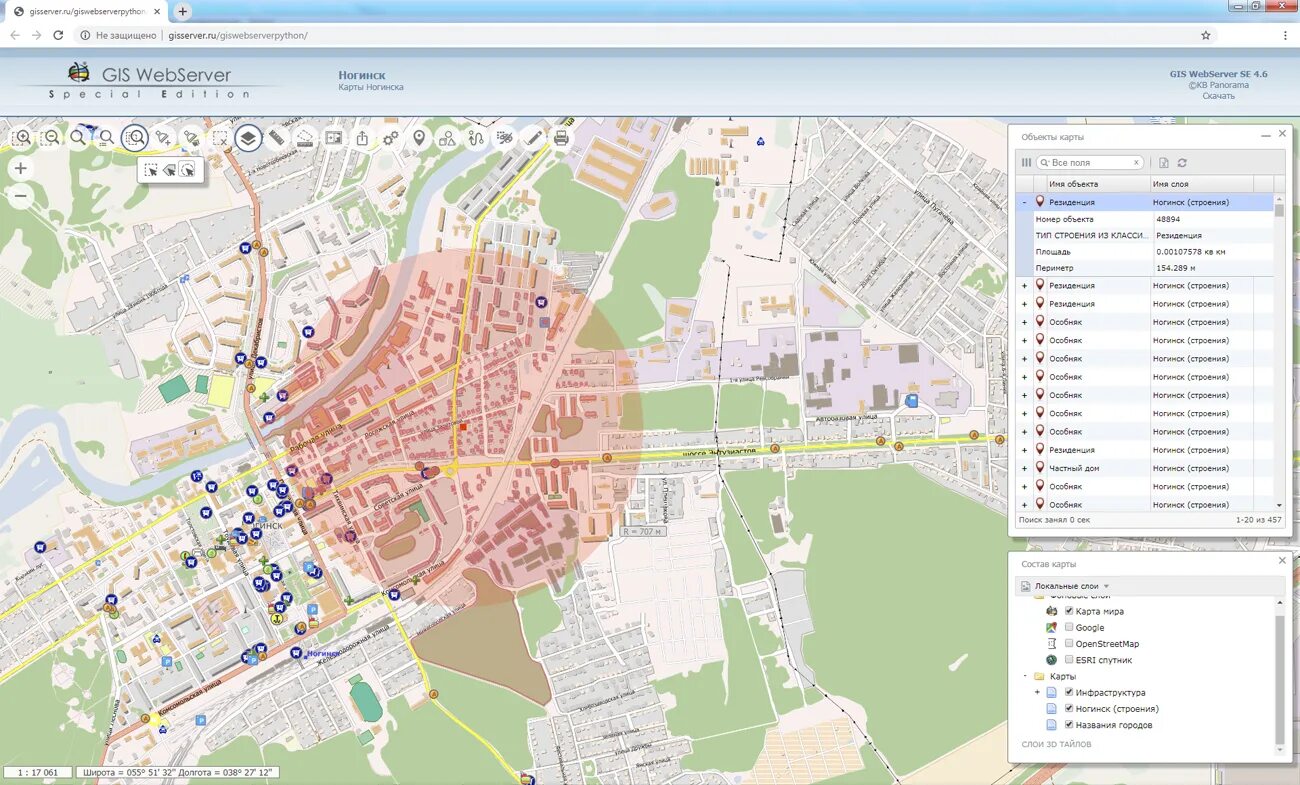Click the share/export map icon
This screenshot has width=1300, height=785.
[x=362, y=138]
